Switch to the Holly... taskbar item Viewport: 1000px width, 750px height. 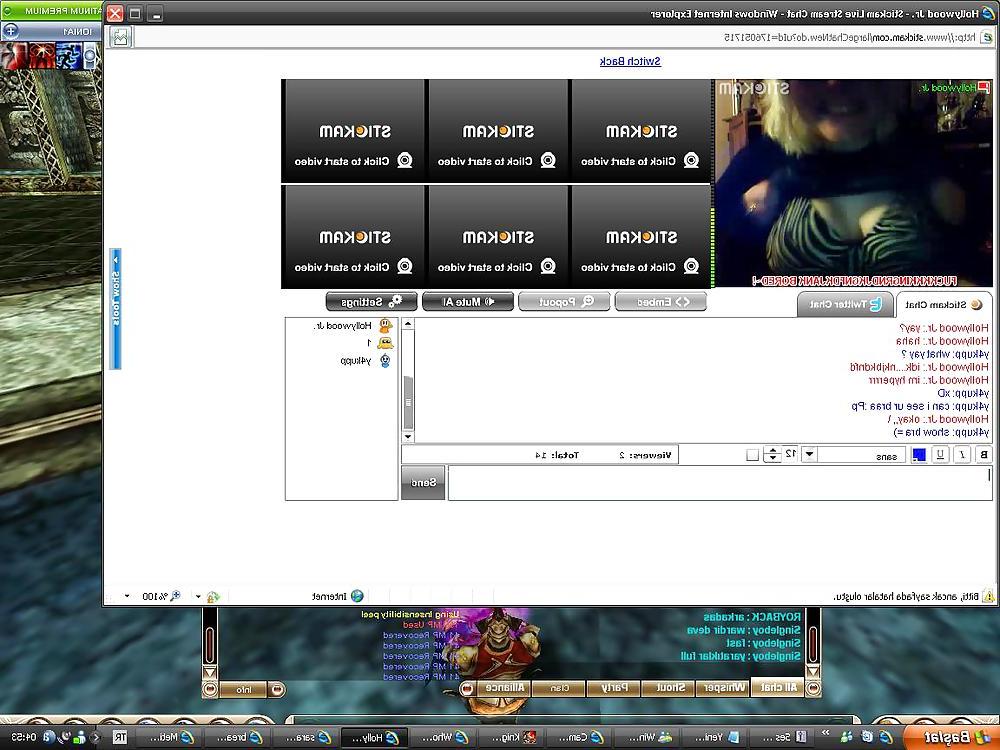coord(372,737)
